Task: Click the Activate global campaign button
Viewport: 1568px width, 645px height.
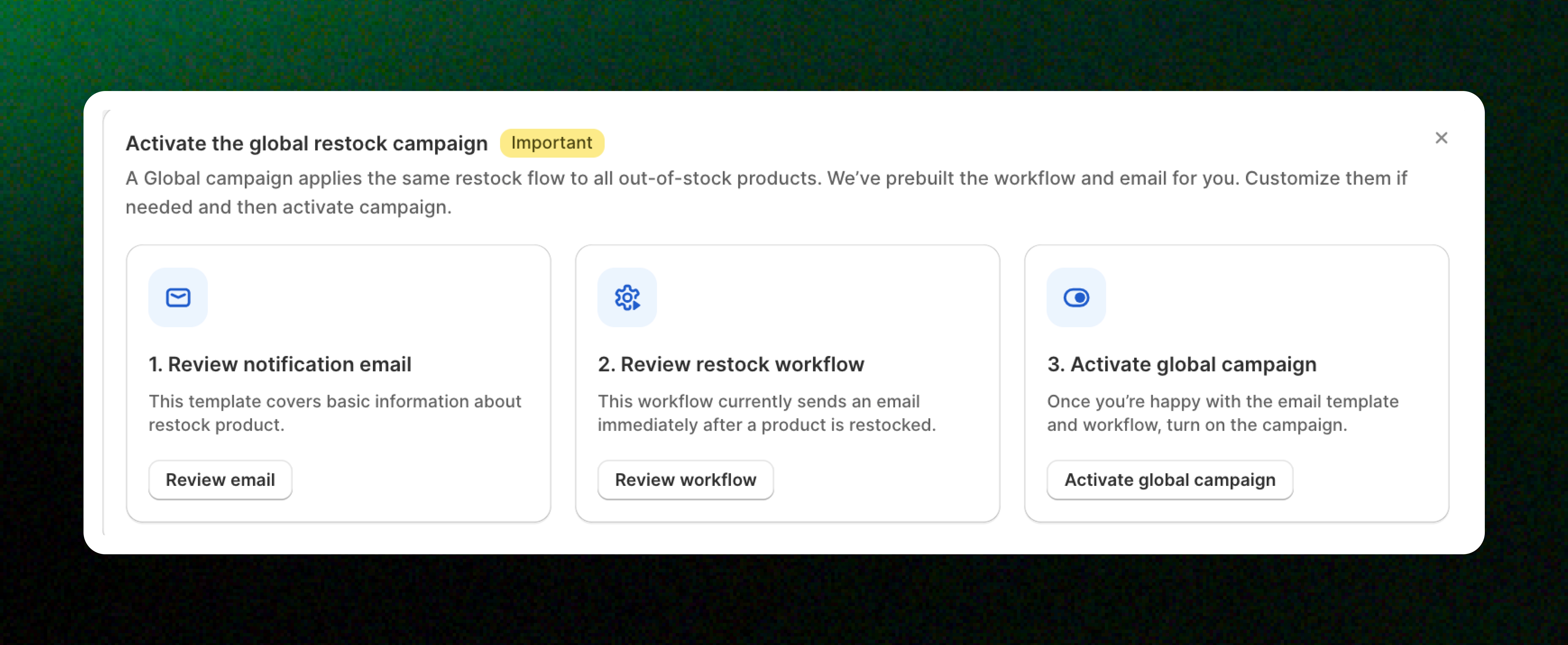Action: [1169, 480]
